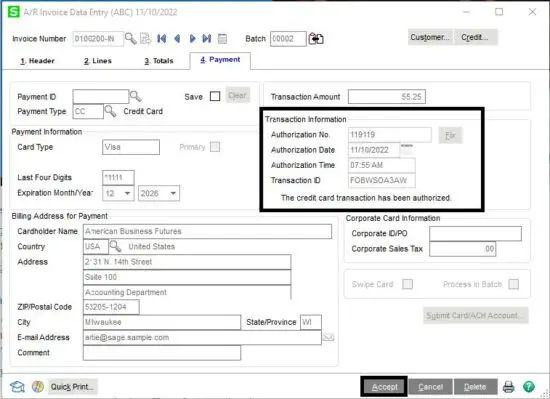The height and width of the screenshot is (399, 550).
Task: Click the State/Province field
Action: (311, 322)
